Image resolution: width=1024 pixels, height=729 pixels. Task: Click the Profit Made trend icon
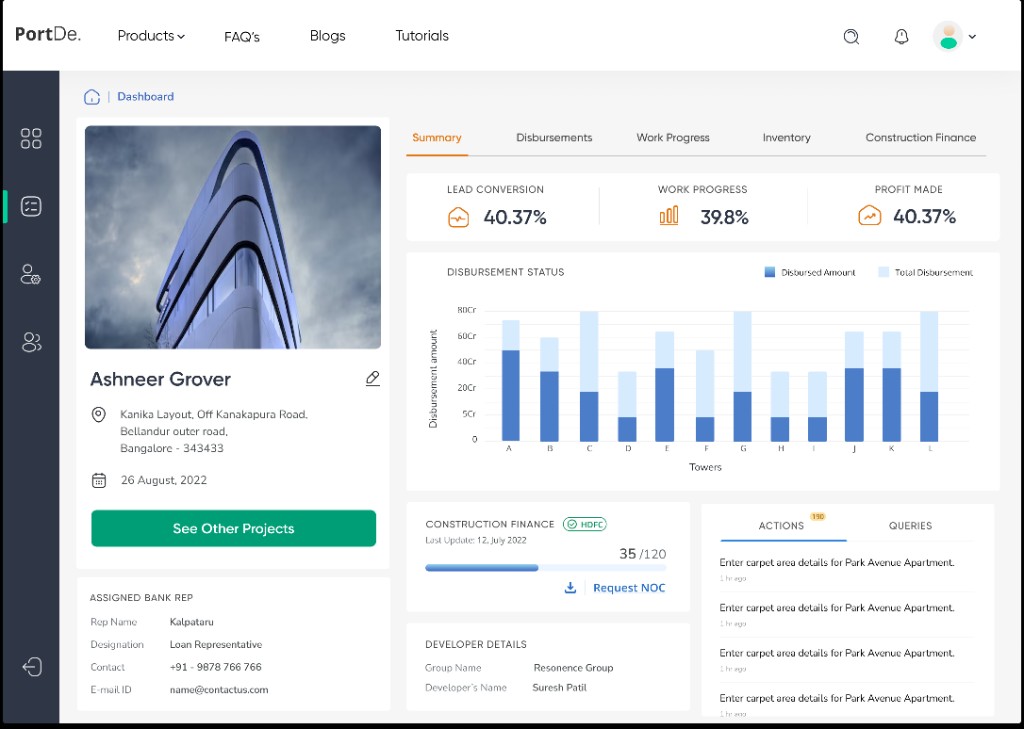869,215
